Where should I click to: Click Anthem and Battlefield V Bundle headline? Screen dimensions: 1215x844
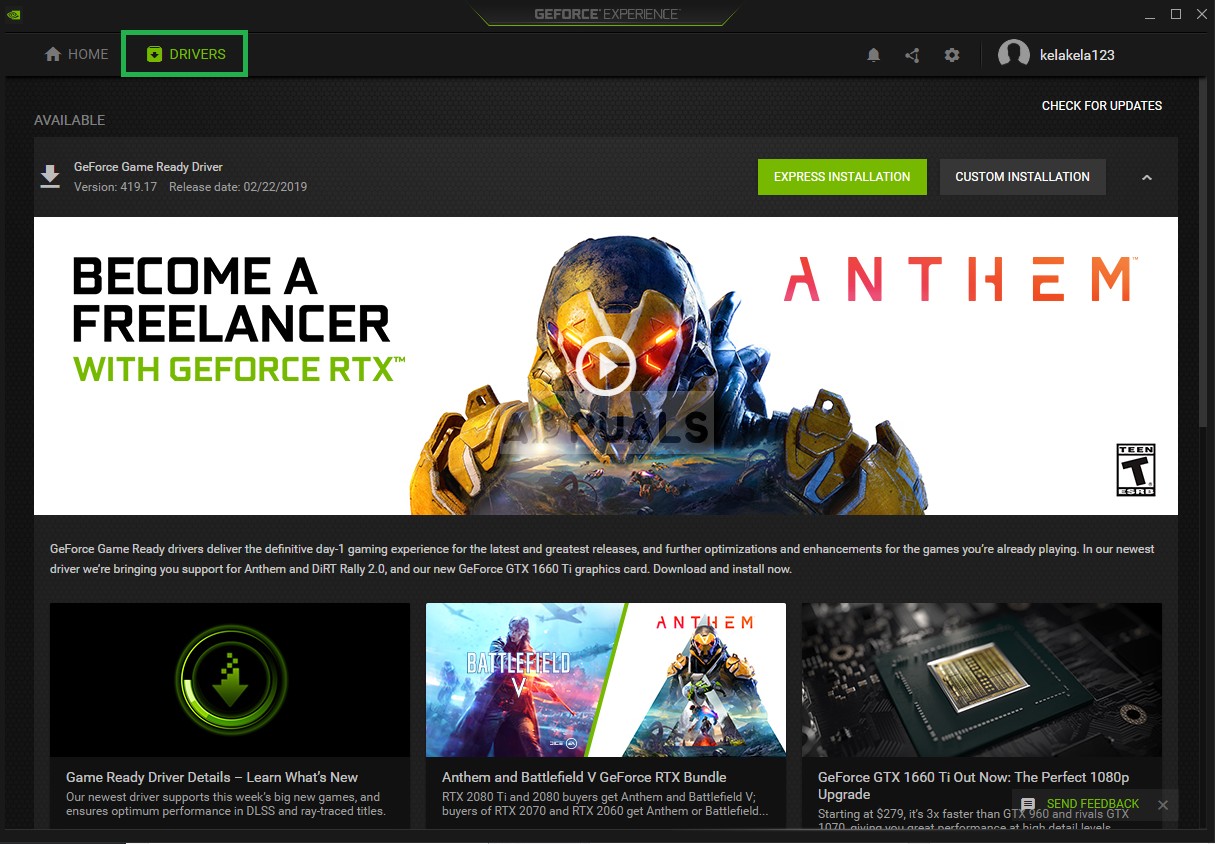click(x=584, y=777)
